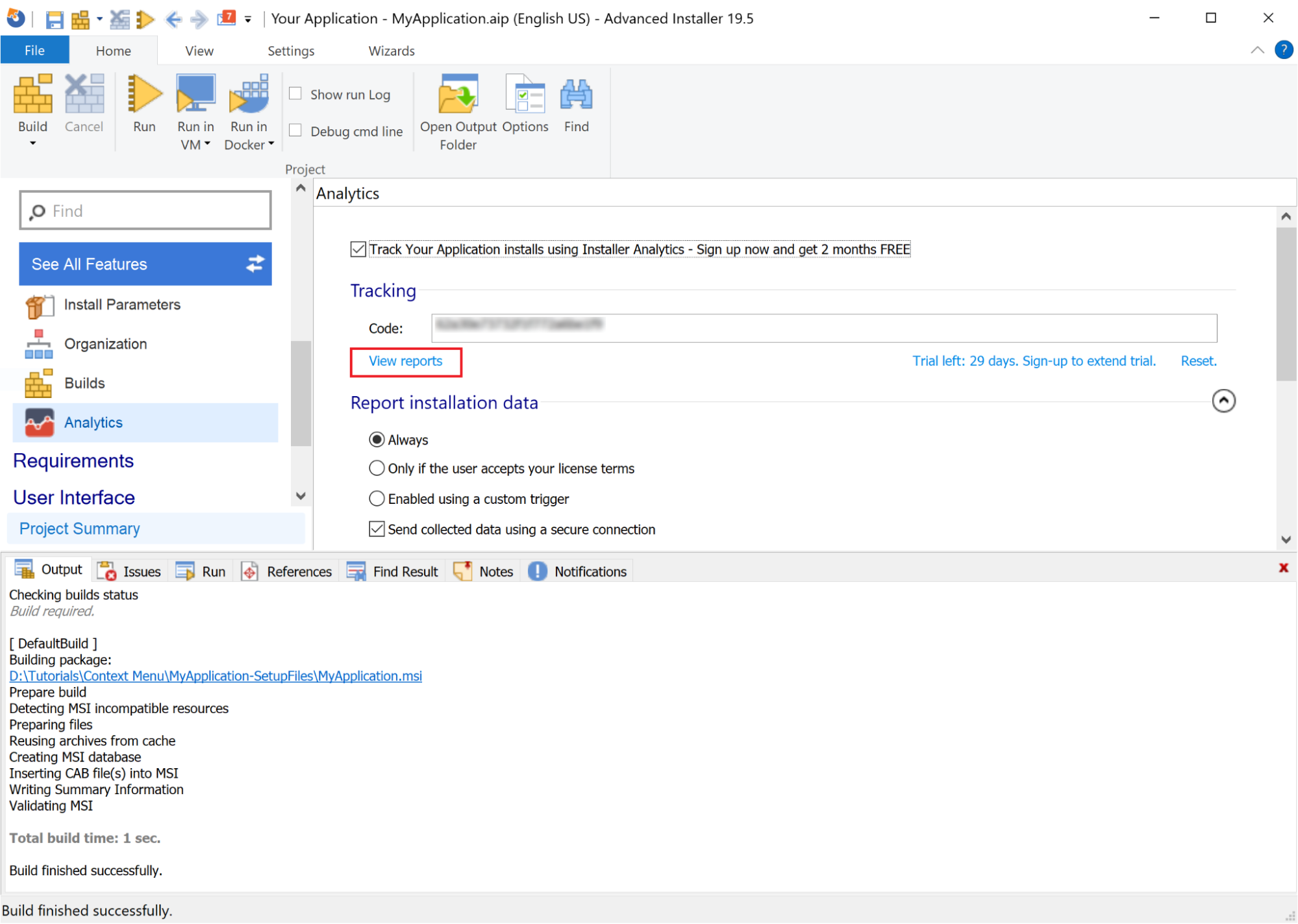Click the sidebar scroll down arrow

pyautogui.click(x=301, y=496)
